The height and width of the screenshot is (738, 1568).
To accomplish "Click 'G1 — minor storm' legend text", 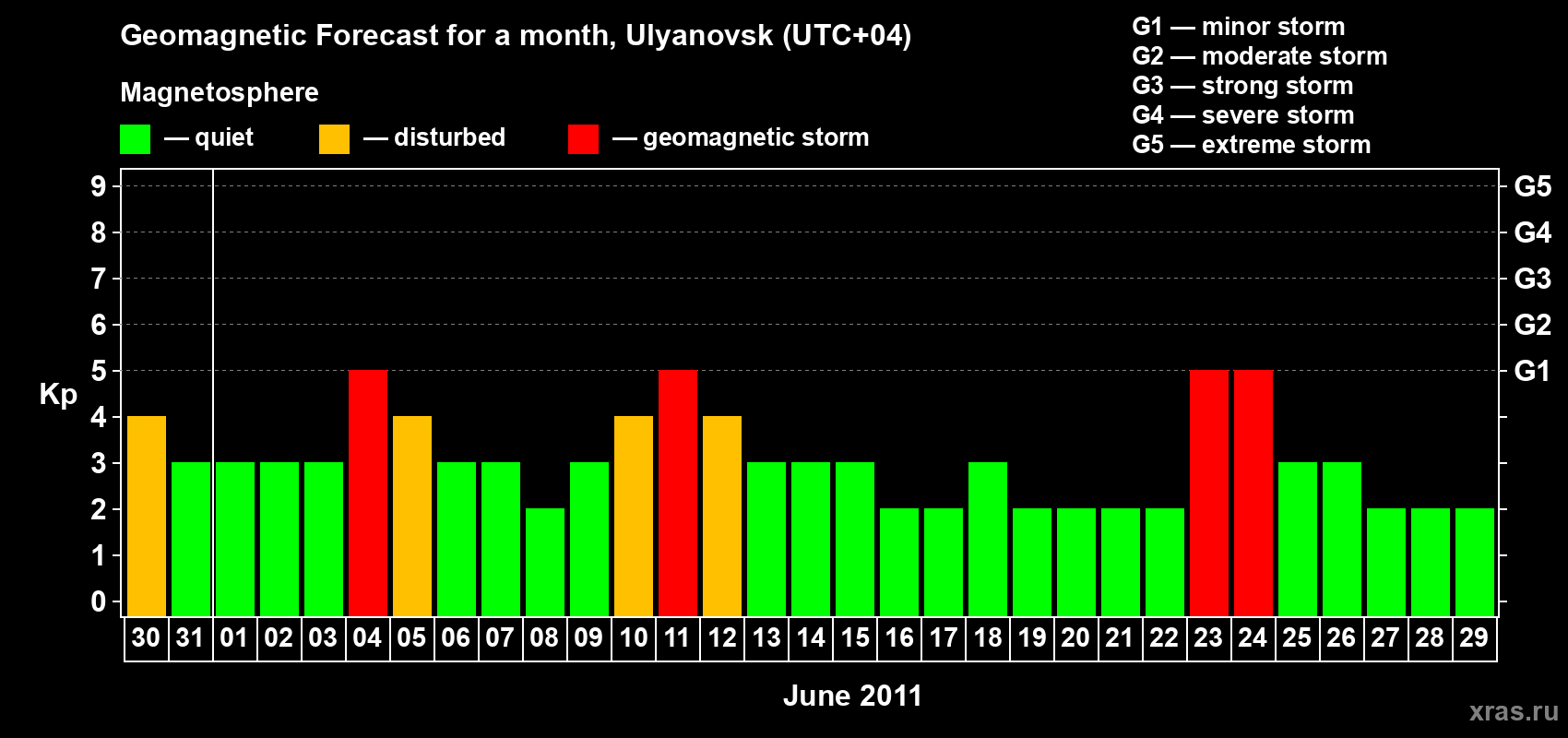I will point(1239,27).
